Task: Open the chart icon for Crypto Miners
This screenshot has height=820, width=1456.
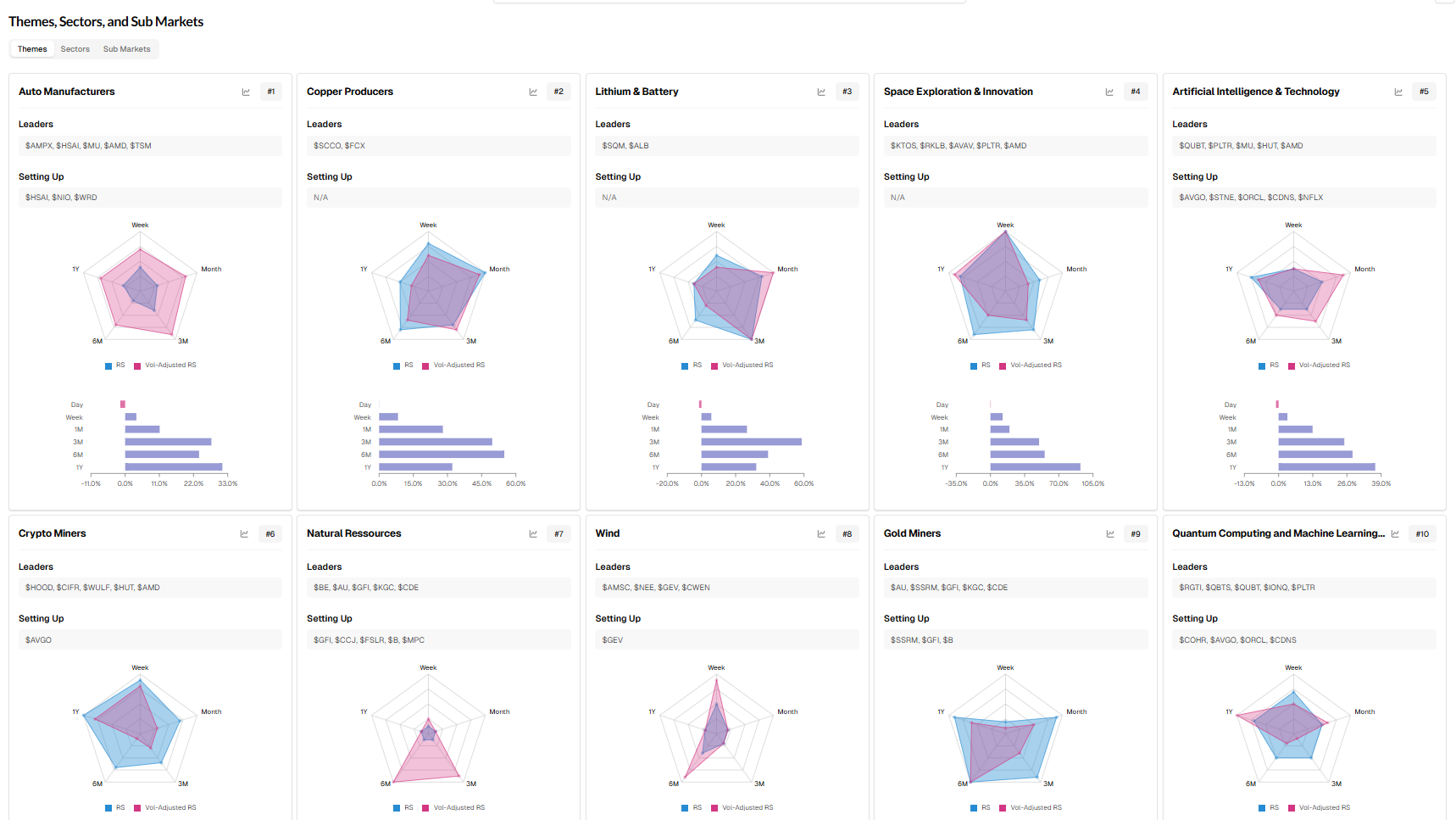Action: pyautogui.click(x=244, y=534)
